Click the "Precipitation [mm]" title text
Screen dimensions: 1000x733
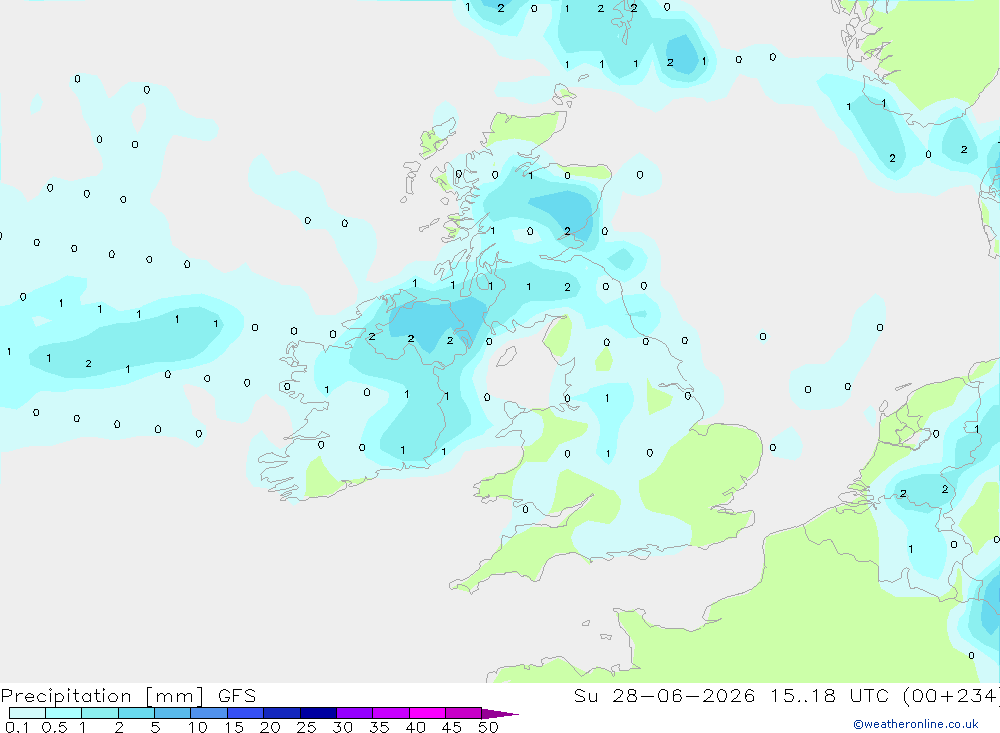point(103,695)
